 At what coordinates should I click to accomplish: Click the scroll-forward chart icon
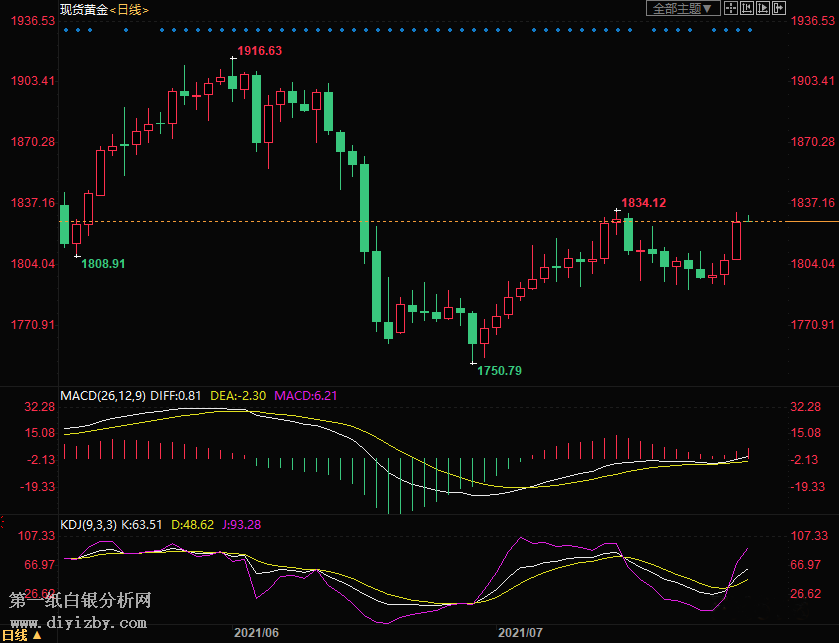[x=763, y=9]
